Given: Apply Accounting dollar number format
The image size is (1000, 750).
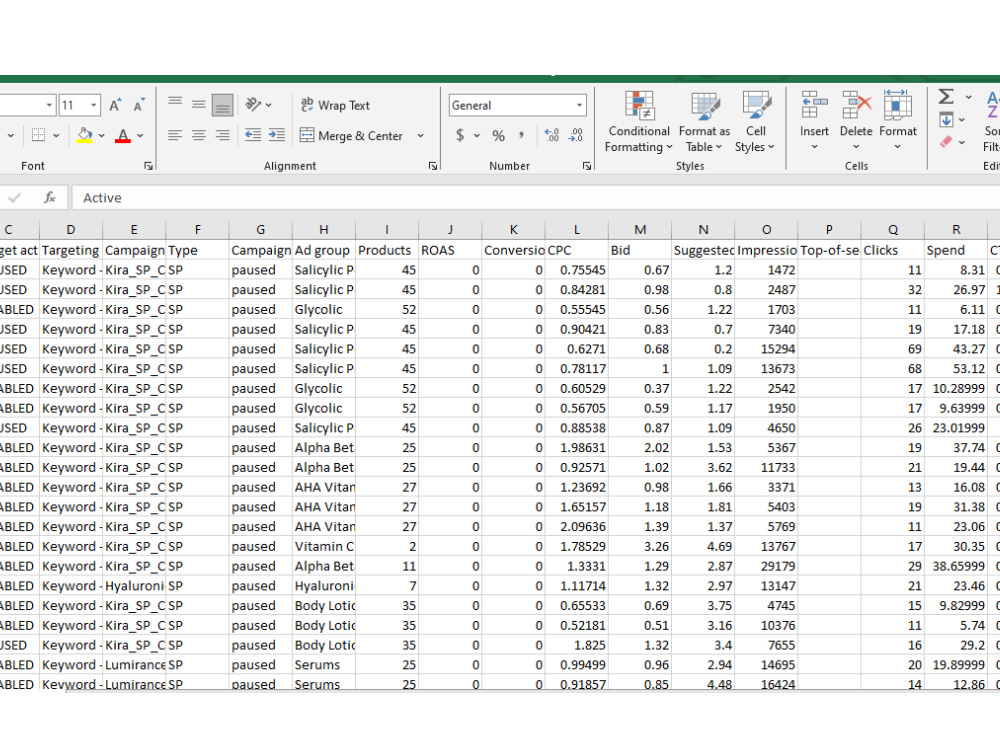Looking at the screenshot, I should pyautogui.click(x=460, y=135).
